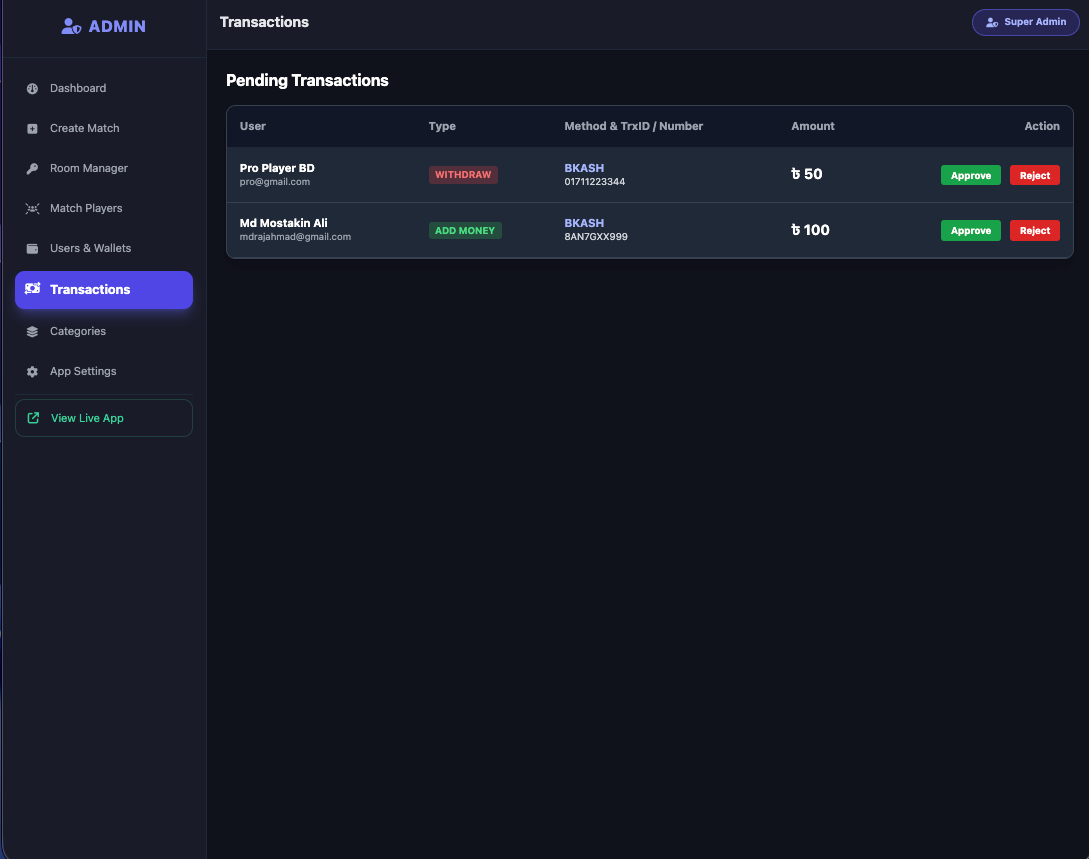Click the name Md Mostakin Ali

(x=283, y=223)
